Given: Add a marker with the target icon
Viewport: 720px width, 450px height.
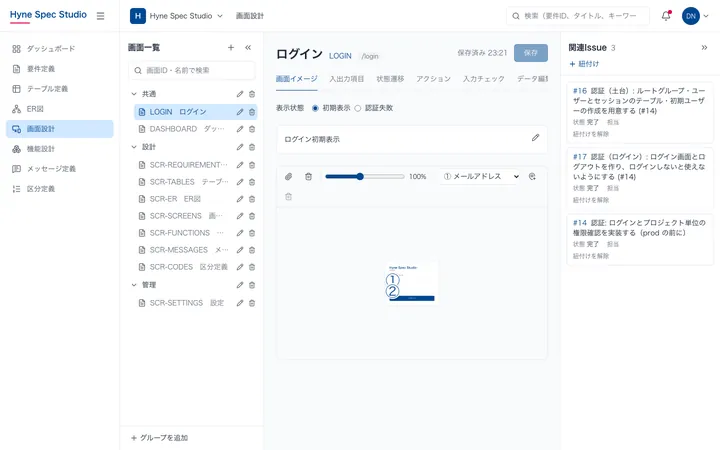Looking at the screenshot, I should (x=532, y=176).
